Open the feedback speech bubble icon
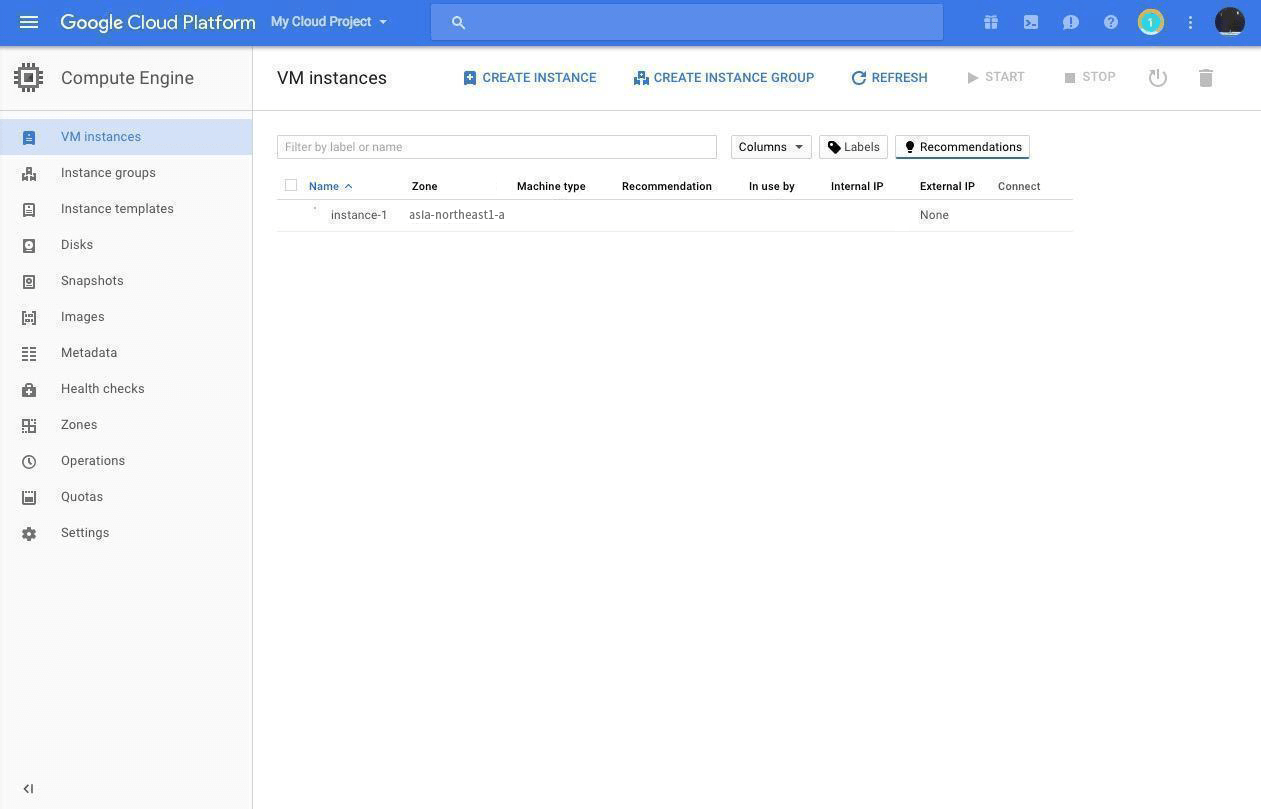Image resolution: width=1261 pixels, height=809 pixels. pyautogui.click(x=1071, y=22)
